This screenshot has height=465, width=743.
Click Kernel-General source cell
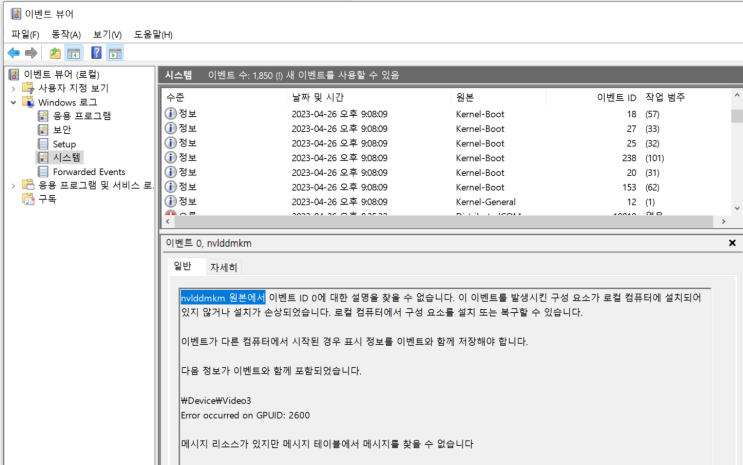click(486, 202)
